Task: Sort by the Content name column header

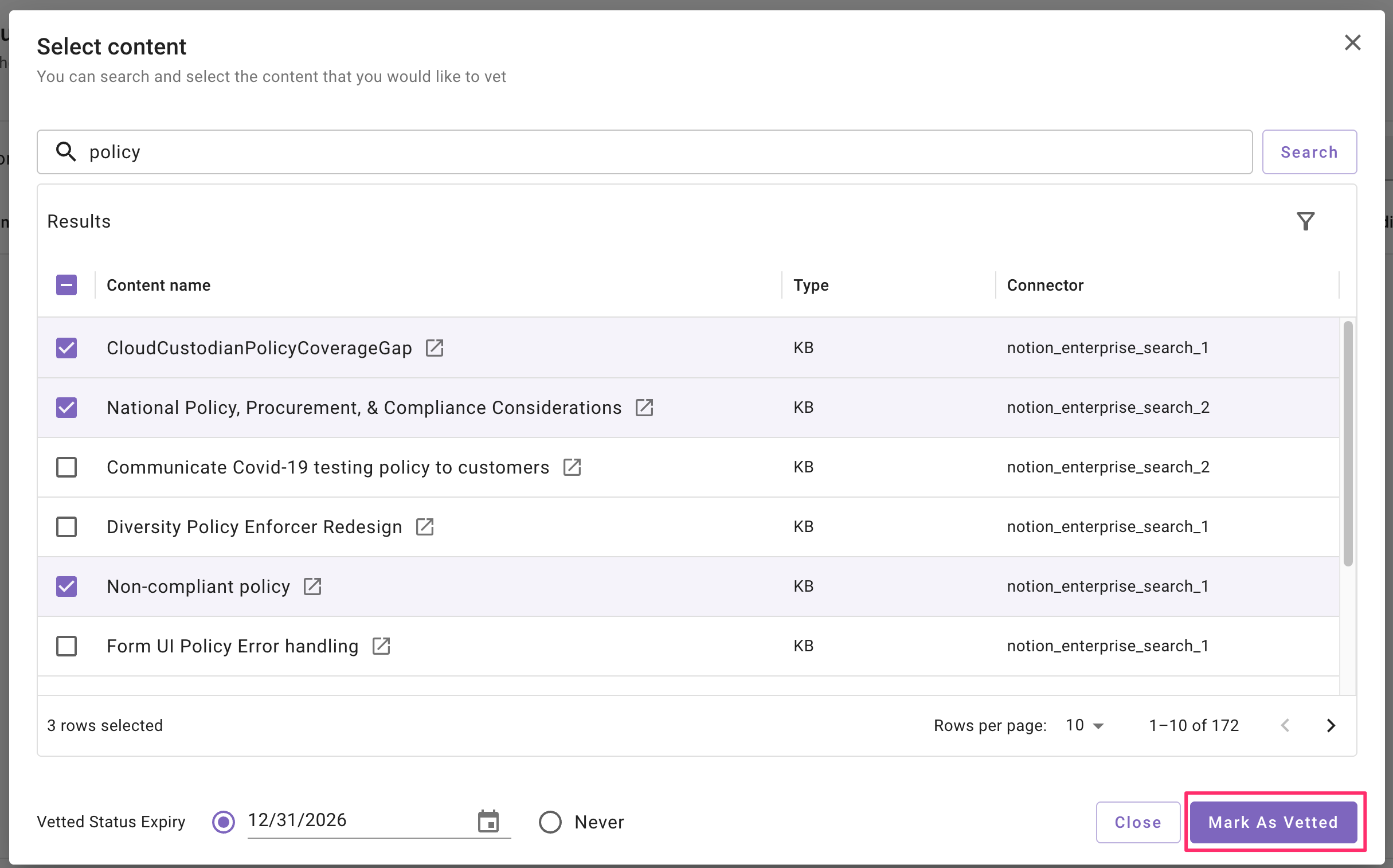Action: [x=158, y=286]
